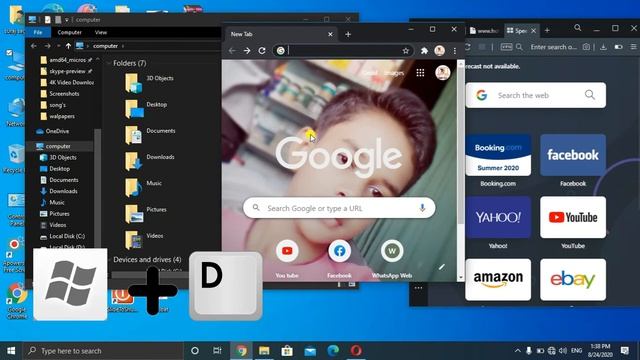
Task: Open Explorer's recent locations dropdown arrow
Action: click(x=58, y=46)
